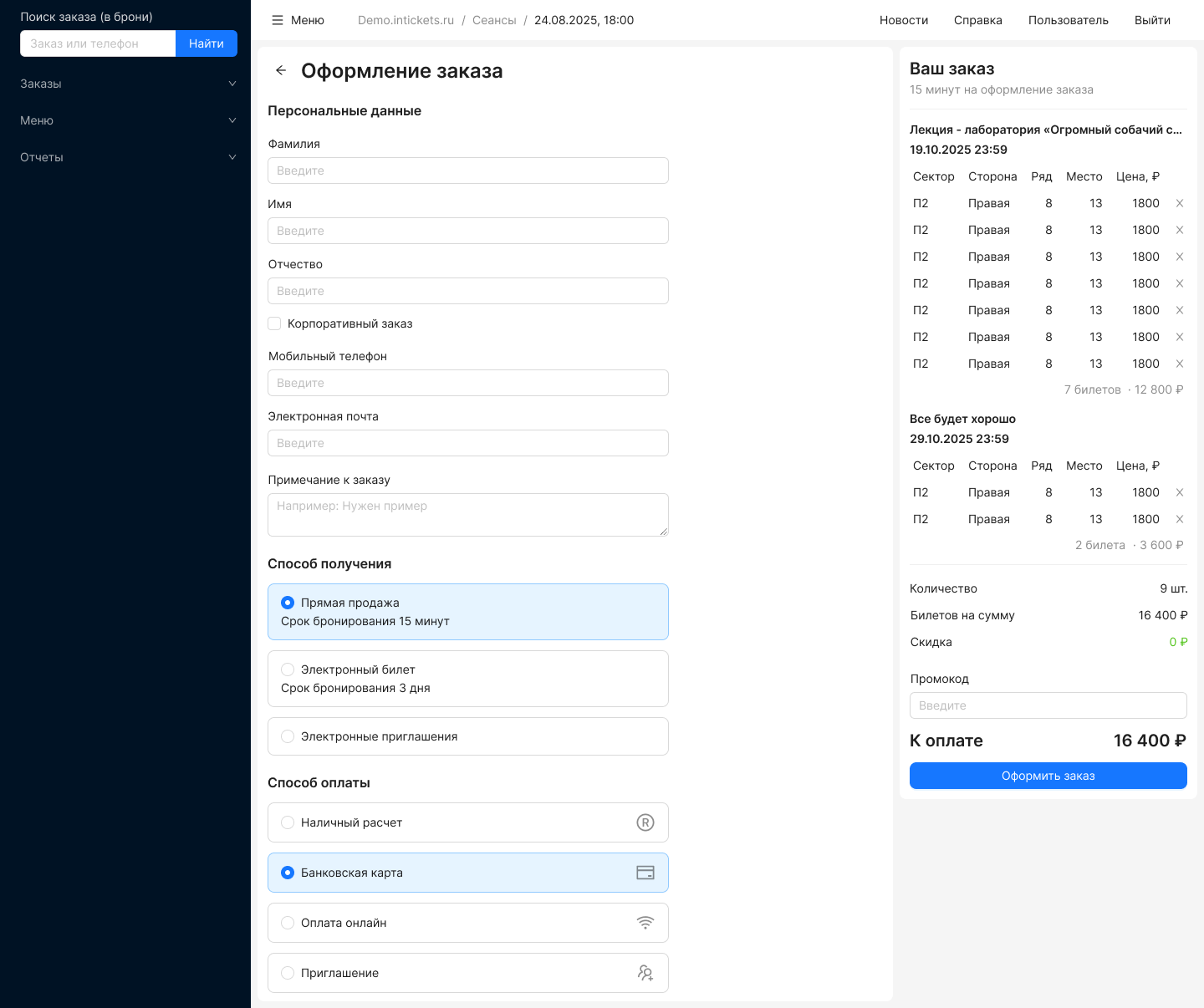Viewport: 1204px width, 1008px height.
Task: Enable the Корпоративный заказ checkbox
Action: tap(274, 323)
